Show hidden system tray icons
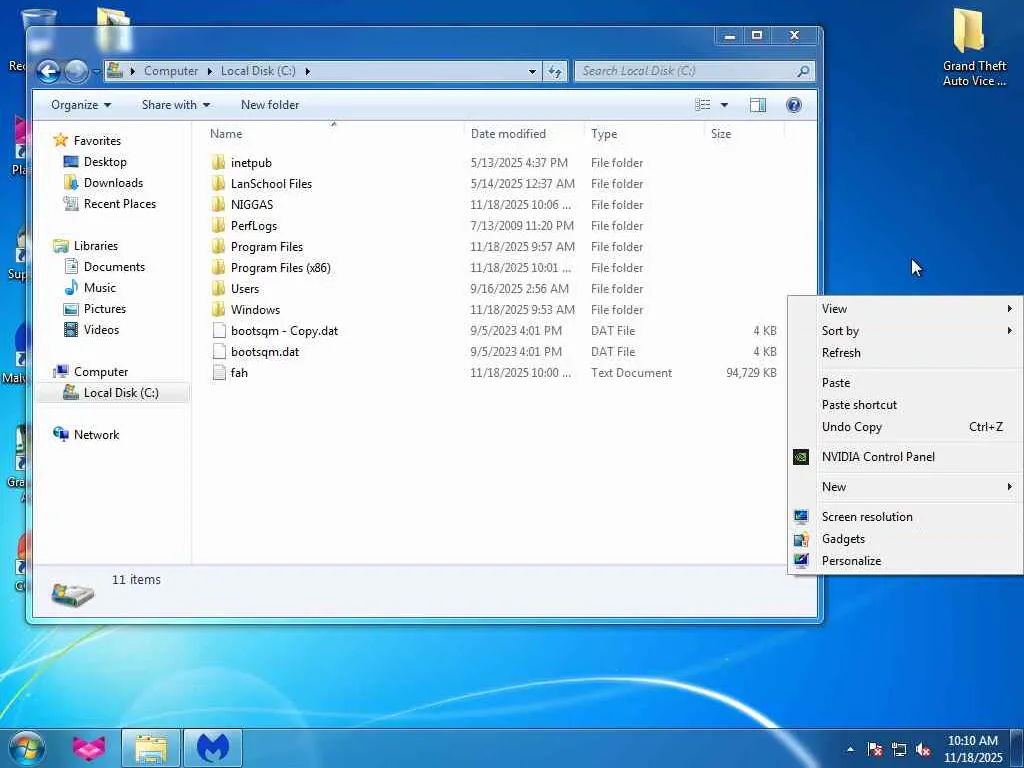This screenshot has height=768, width=1024. [851, 749]
